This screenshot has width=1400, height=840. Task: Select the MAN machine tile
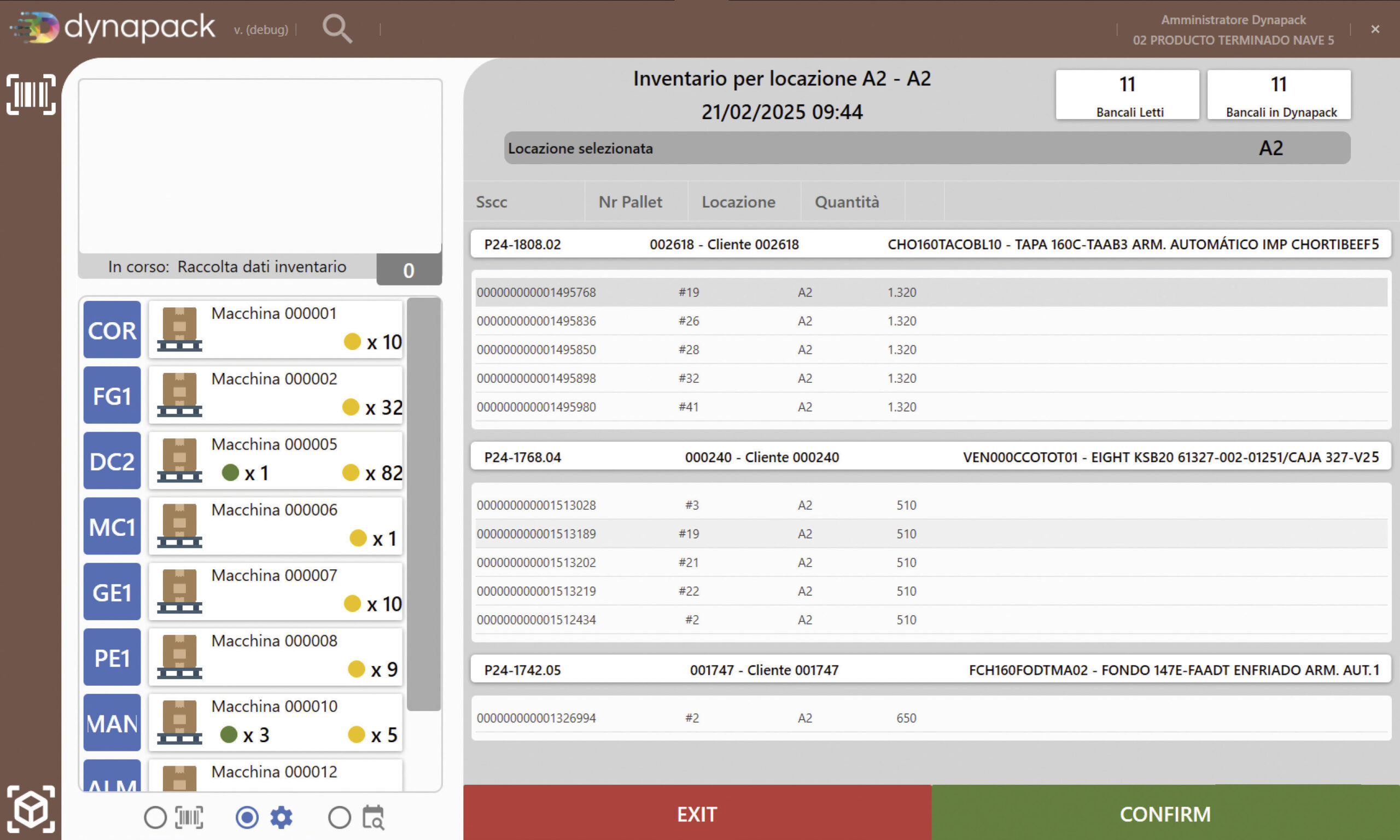click(x=112, y=722)
